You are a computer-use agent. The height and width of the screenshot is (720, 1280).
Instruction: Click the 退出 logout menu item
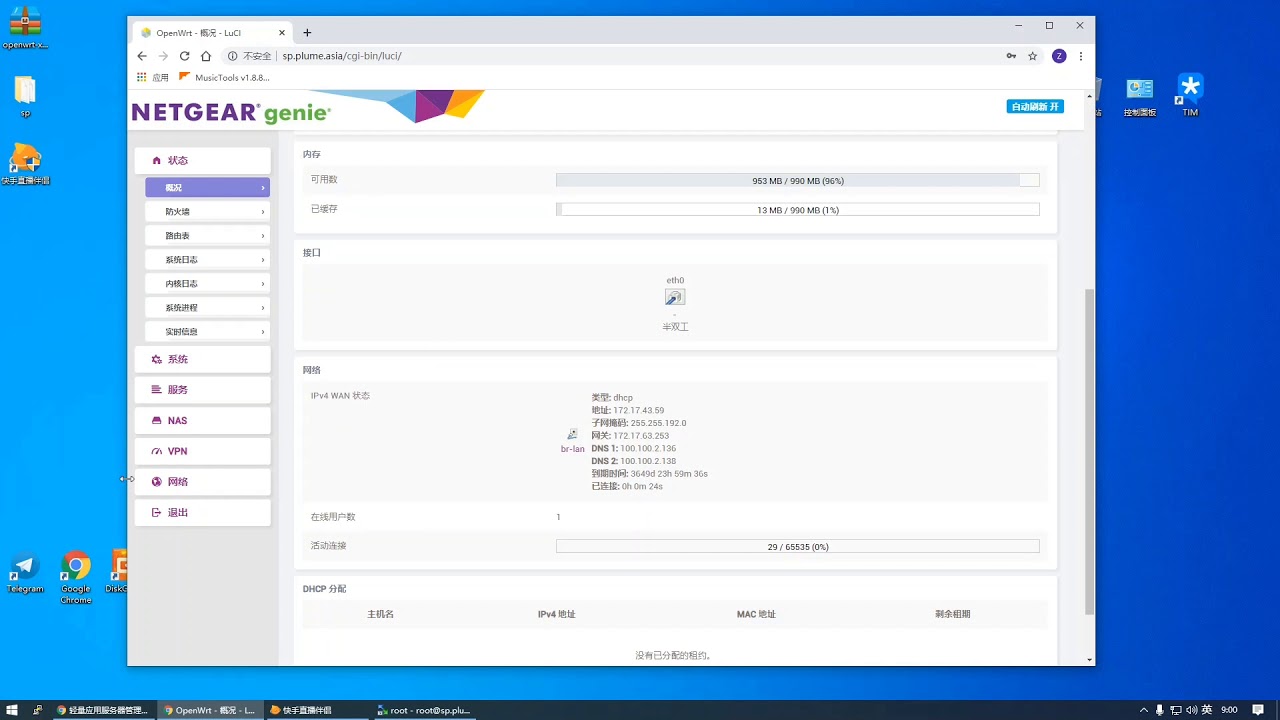(202, 512)
